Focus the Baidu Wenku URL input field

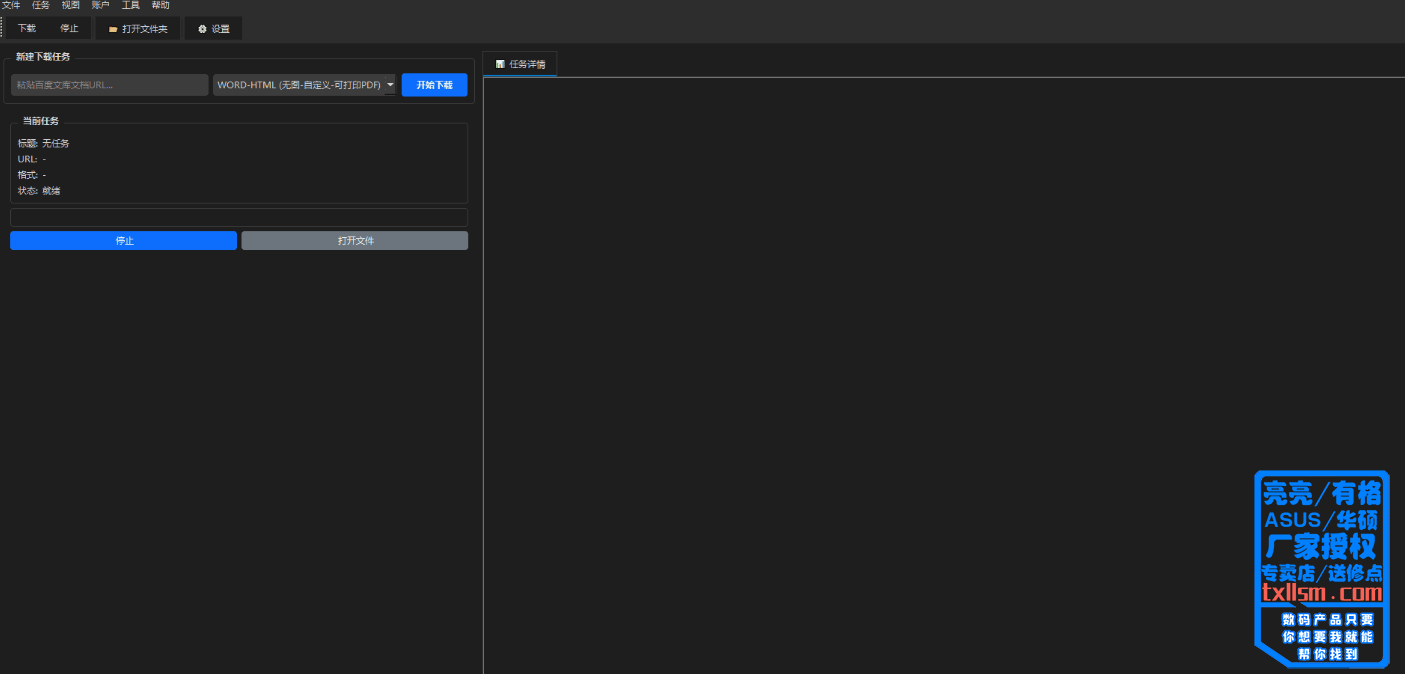coord(109,85)
